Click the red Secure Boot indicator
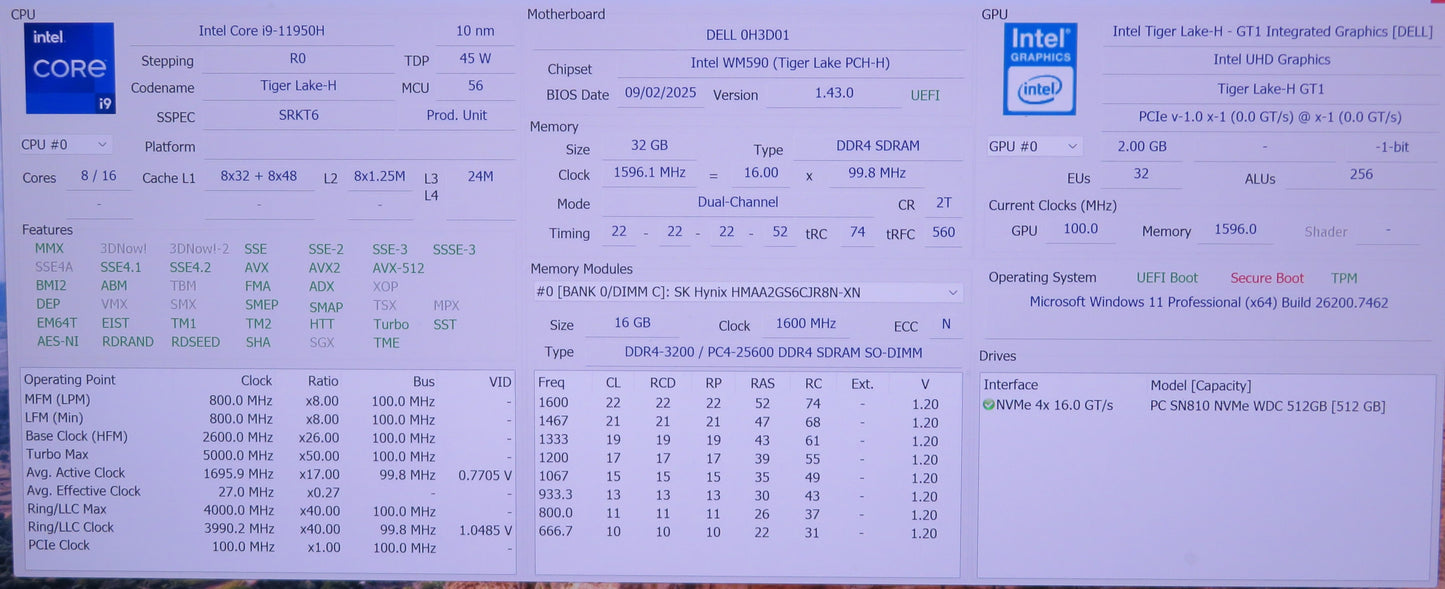This screenshot has width=1445, height=589. [x=1267, y=277]
